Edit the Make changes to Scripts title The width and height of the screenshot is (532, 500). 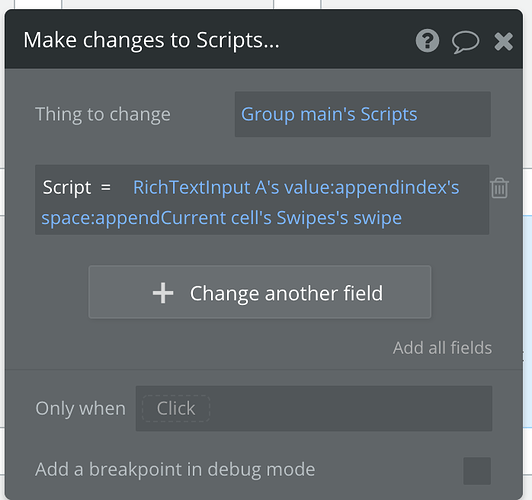[151, 40]
